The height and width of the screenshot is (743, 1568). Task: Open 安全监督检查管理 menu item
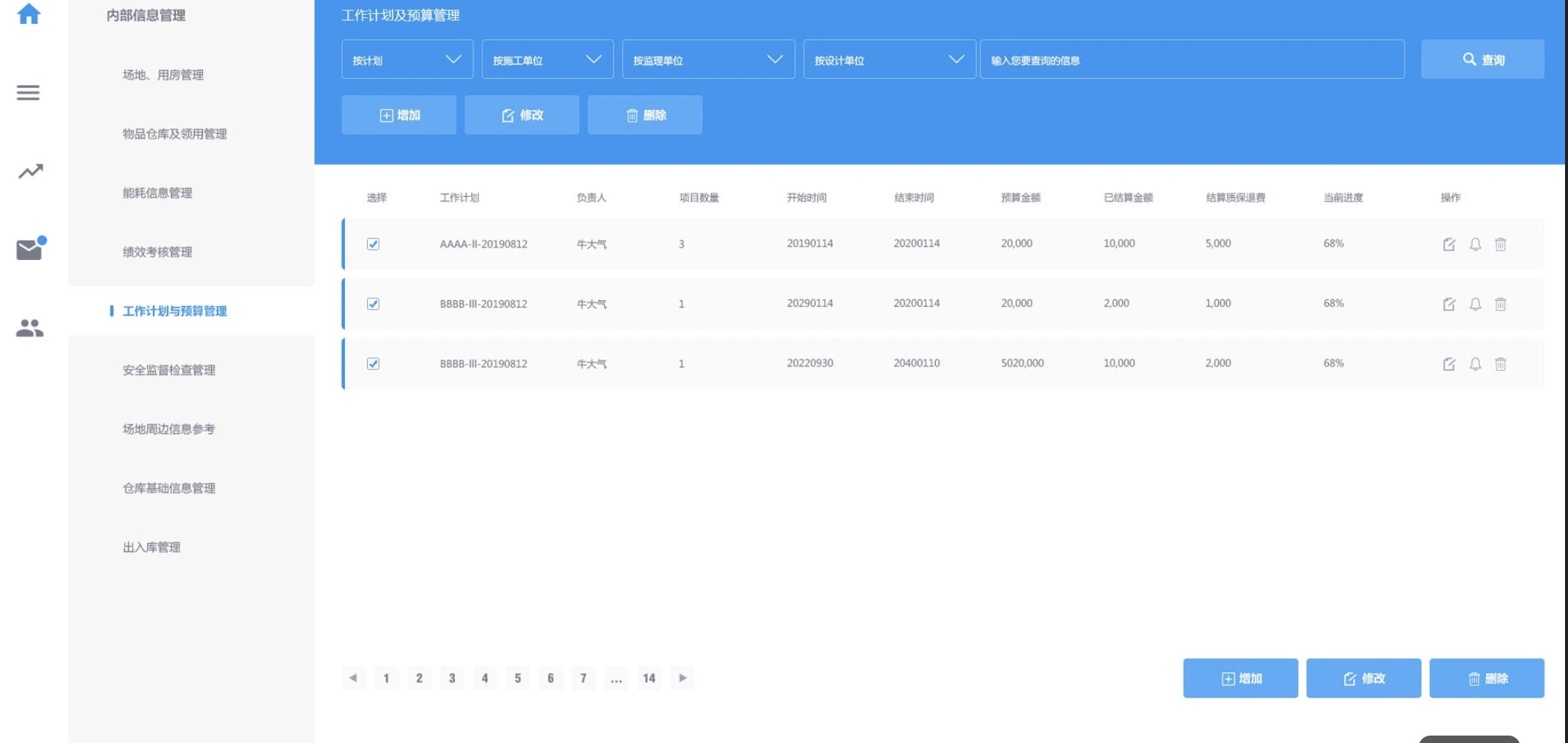pos(169,370)
